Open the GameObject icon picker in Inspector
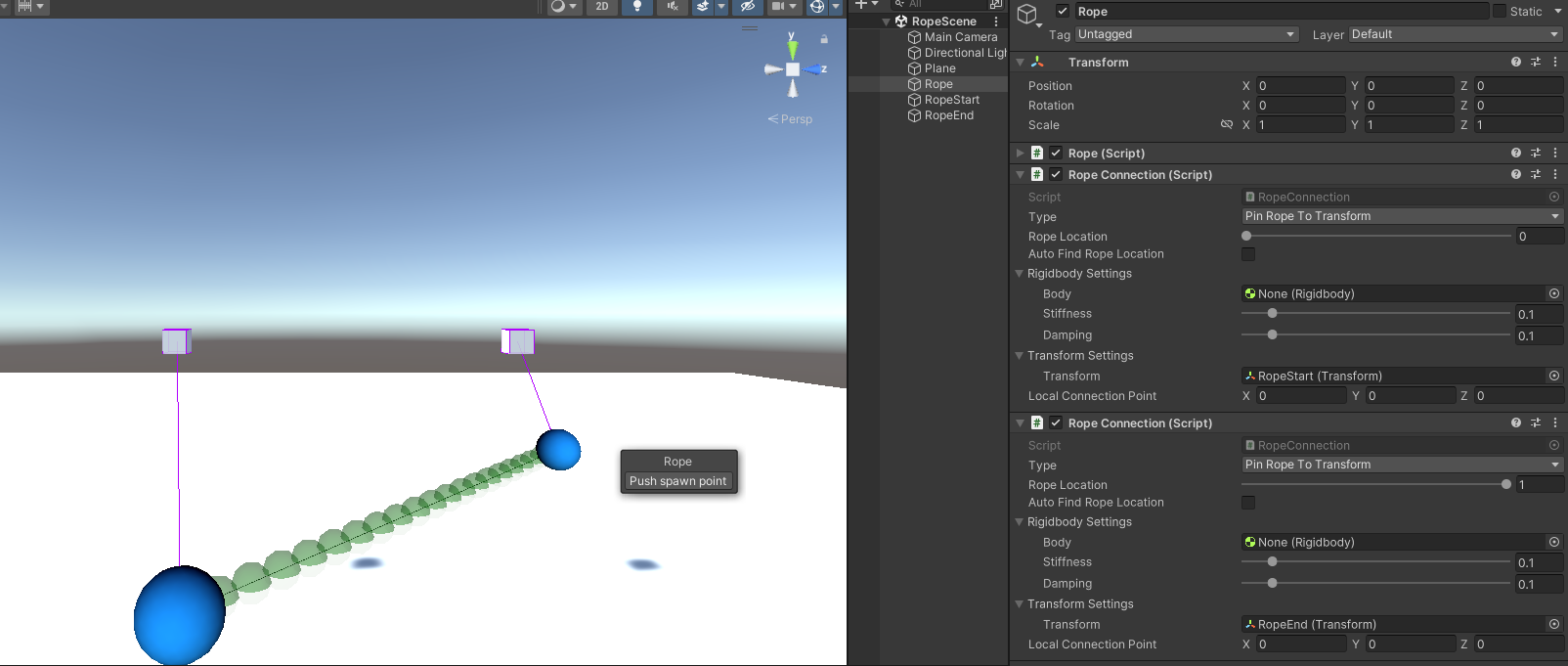This screenshot has height=666, width=1568. coord(1028,14)
